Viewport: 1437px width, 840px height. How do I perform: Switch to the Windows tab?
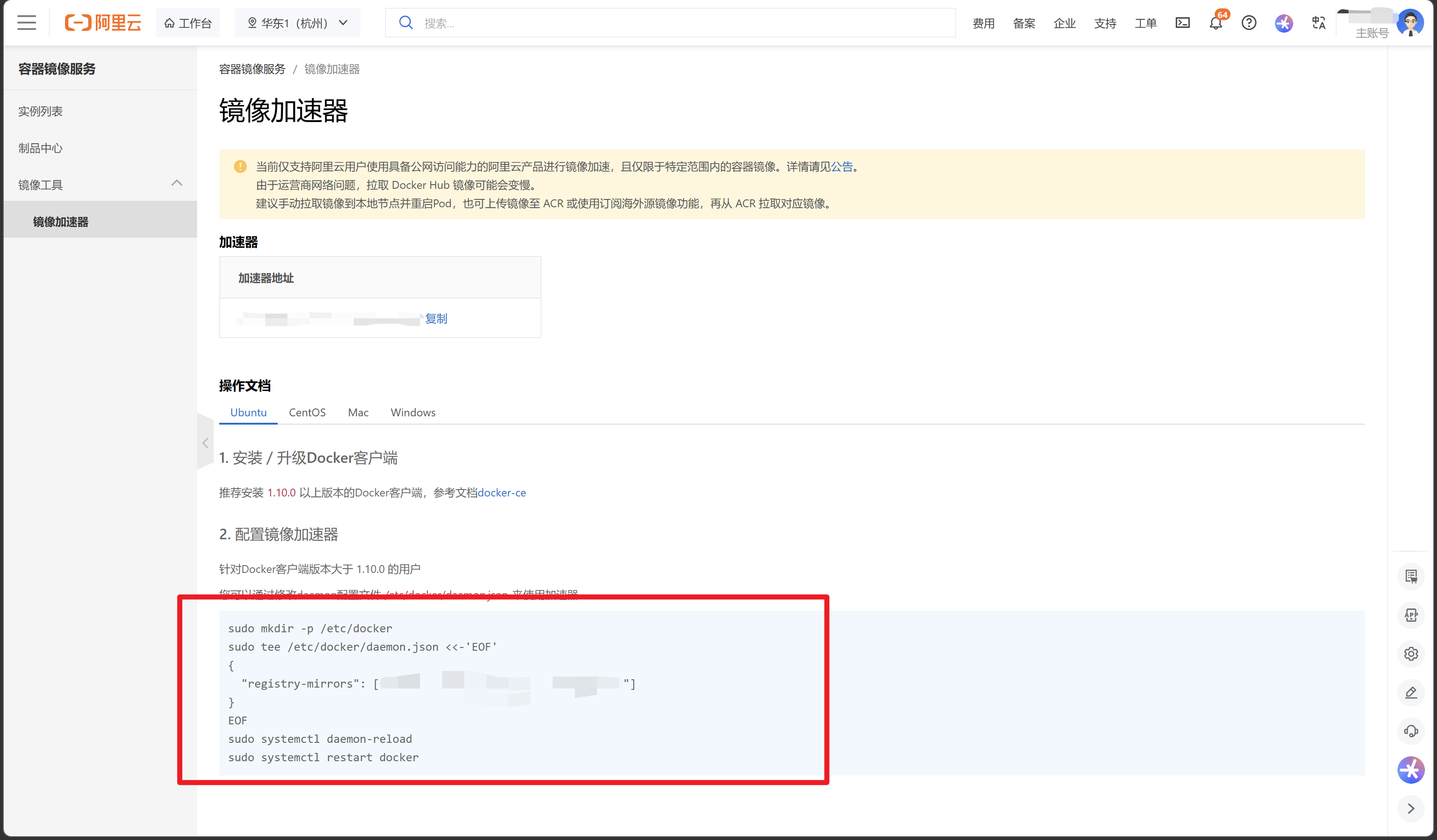pyautogui.click(x=413, y=412)
